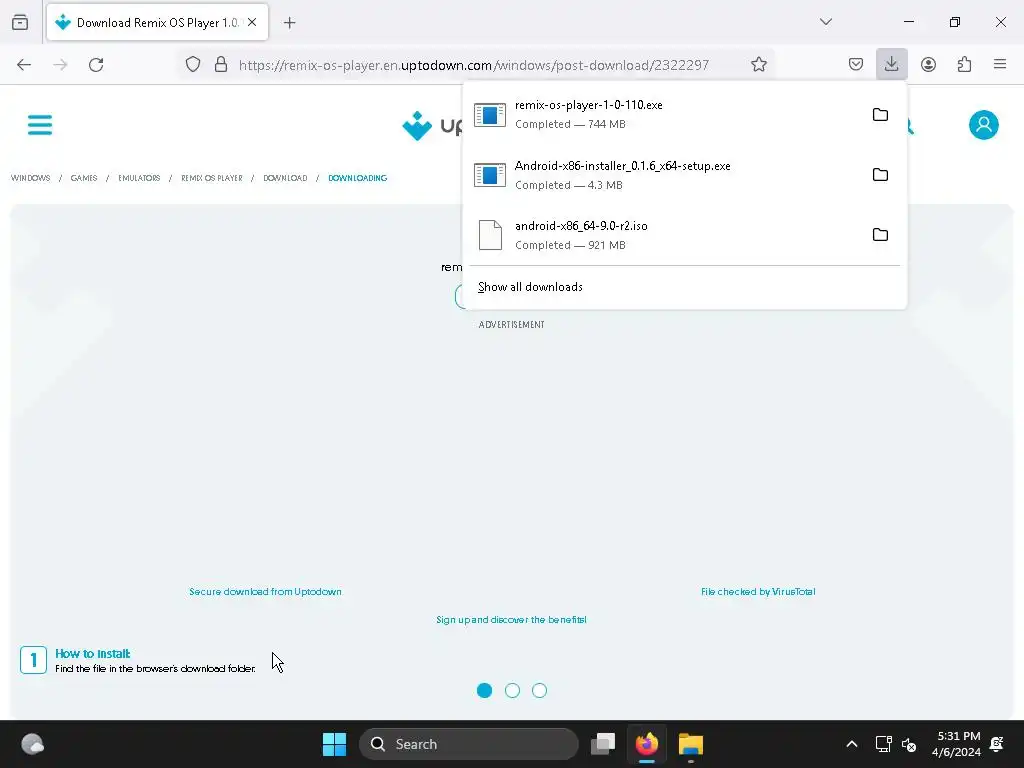Click How to install heading
The image size is (1024, 768).
[93, 654]
